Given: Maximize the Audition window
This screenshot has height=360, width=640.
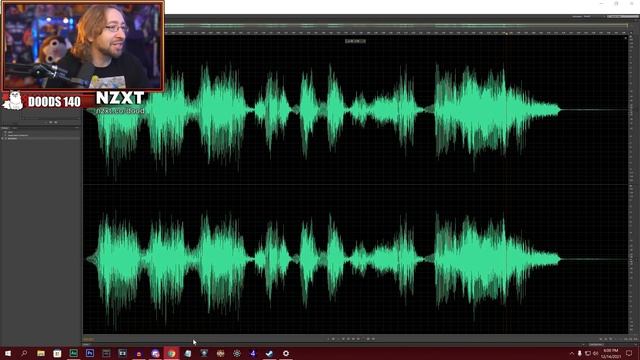Looking at the screenshot, I should pyautogui.click(x=616, y=4).
